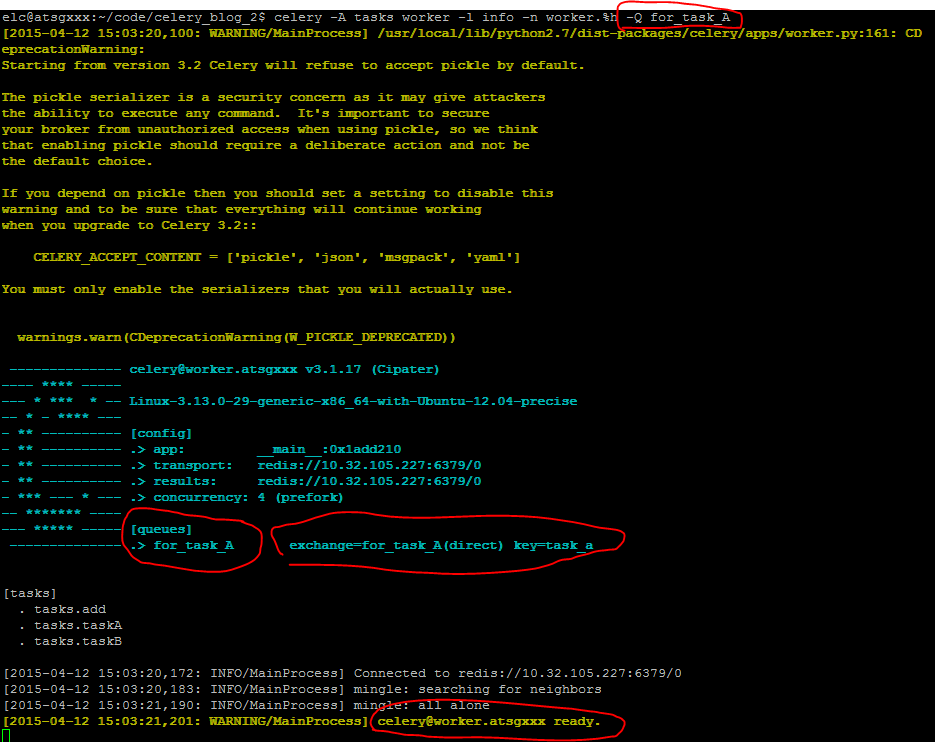This screenshot has width=935, height=742.
Task: Click the transport redis URL value
Action: [369, 465]
